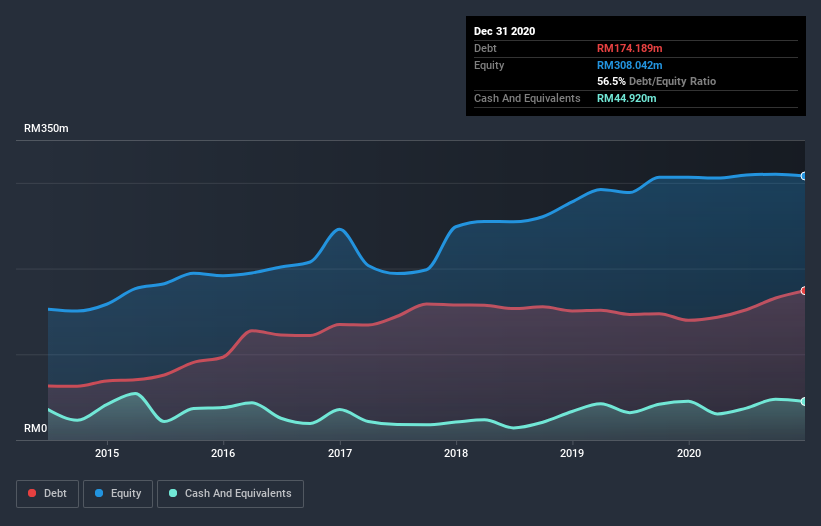
Task: Click Cash And Equivalents label in tooltip
Action: coord(527,98)
